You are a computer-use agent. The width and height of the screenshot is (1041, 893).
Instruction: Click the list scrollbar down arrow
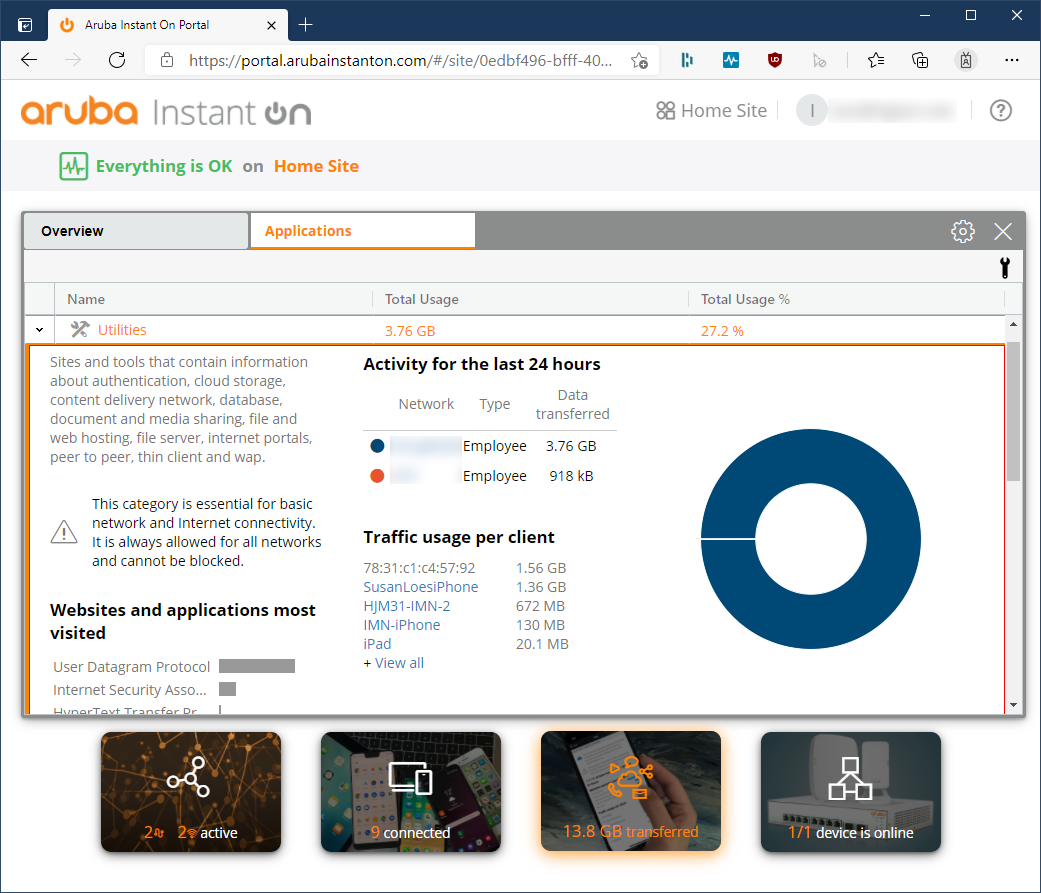click(1013, 705)
